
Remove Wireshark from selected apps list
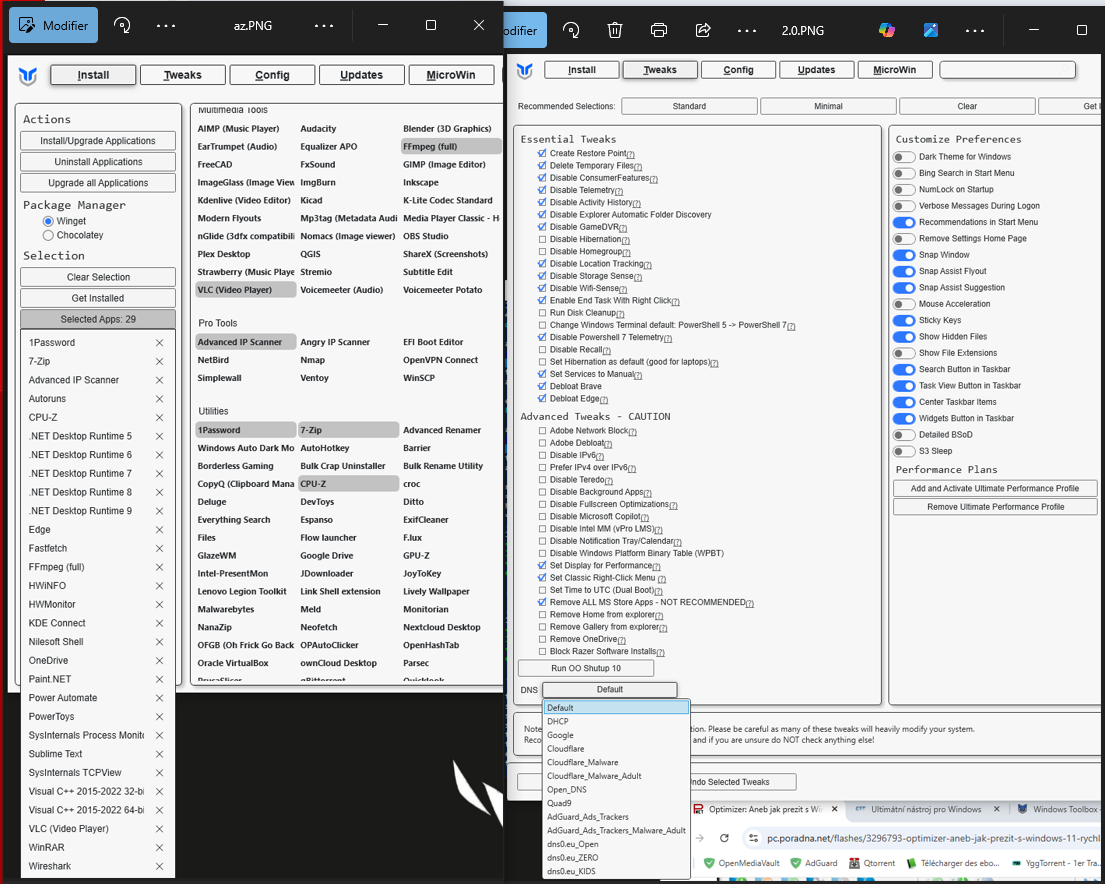(159, 866)
